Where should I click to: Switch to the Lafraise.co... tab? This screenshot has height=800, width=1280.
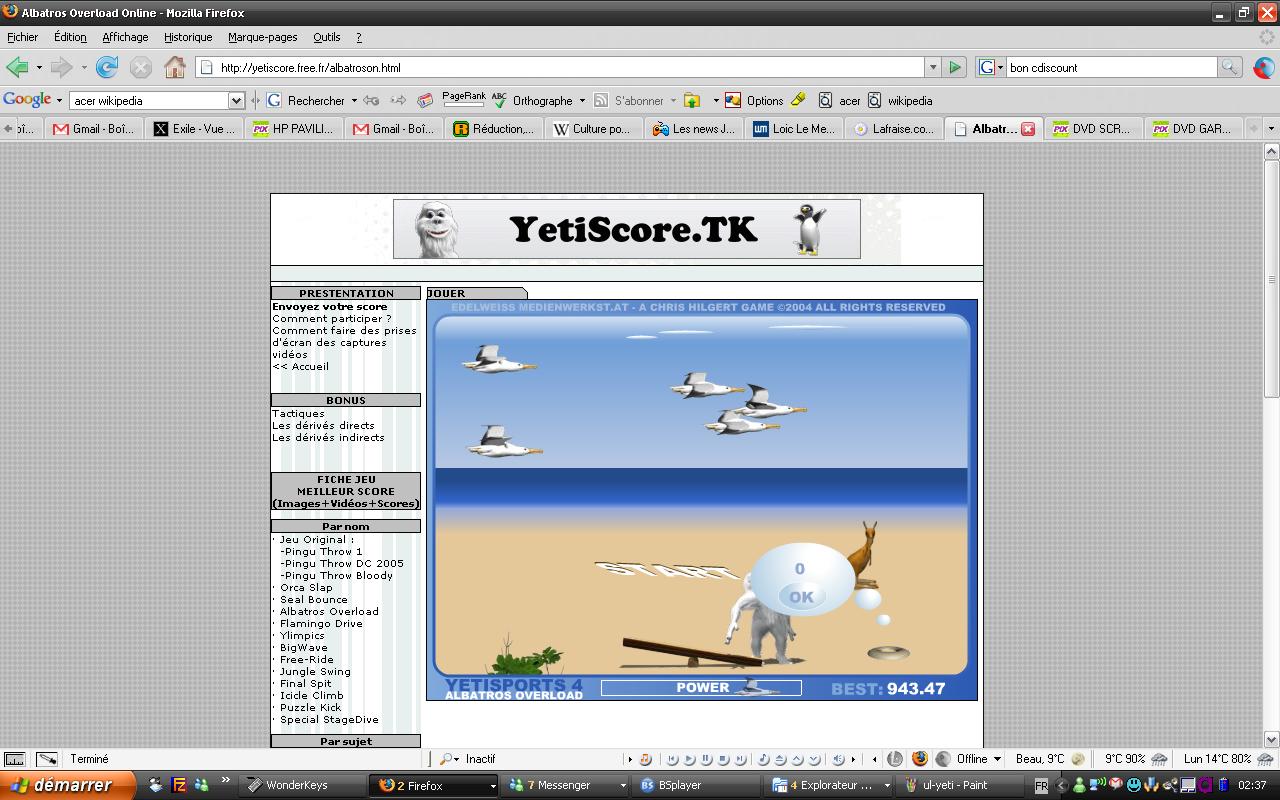tap(893, 129)
